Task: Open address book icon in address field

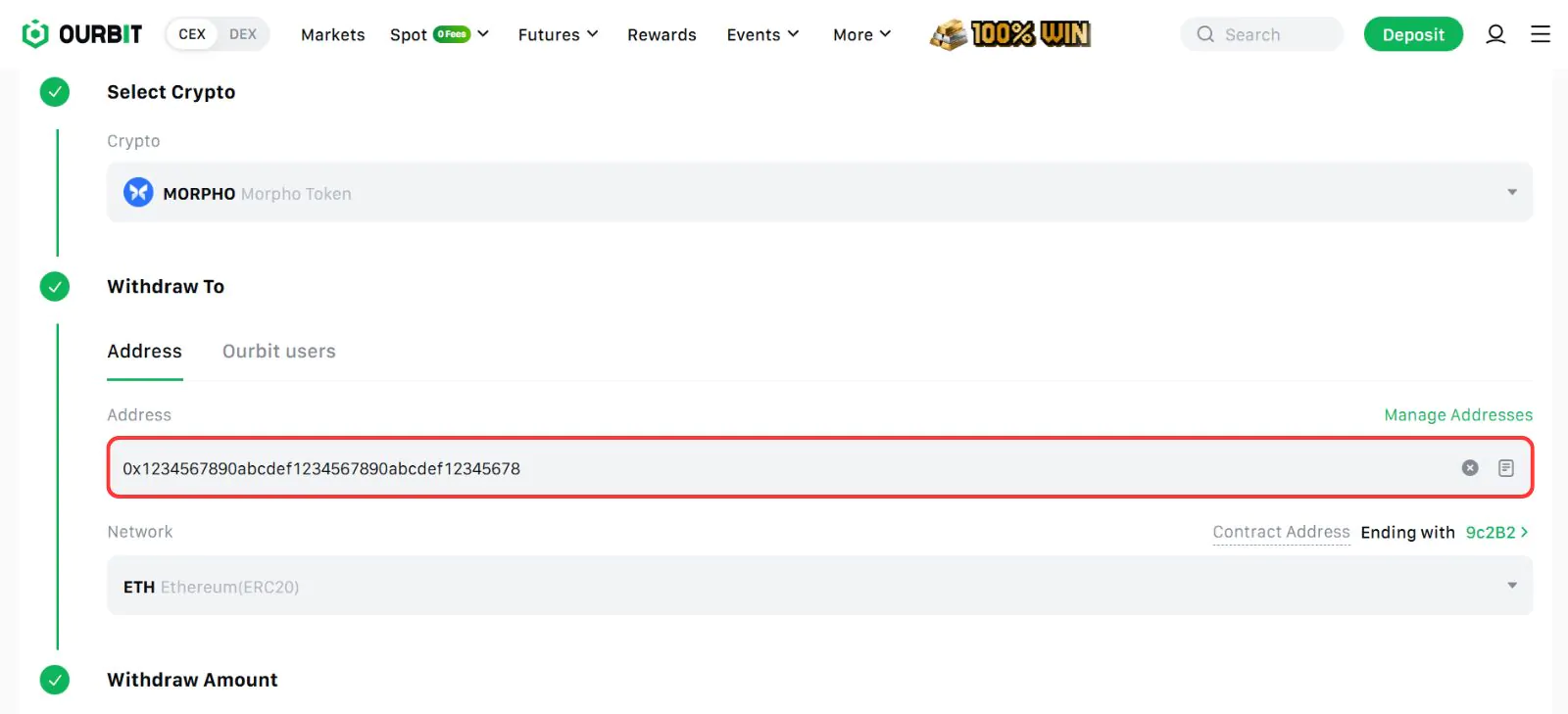Action: [1506, 468]
